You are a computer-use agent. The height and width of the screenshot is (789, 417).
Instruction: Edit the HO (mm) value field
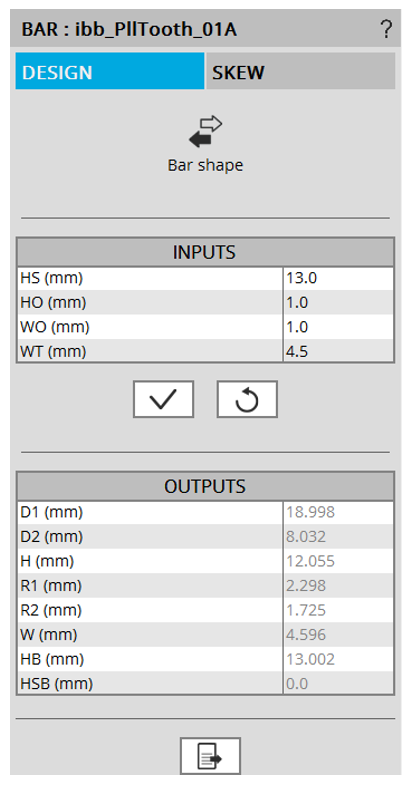pos(338,303)
